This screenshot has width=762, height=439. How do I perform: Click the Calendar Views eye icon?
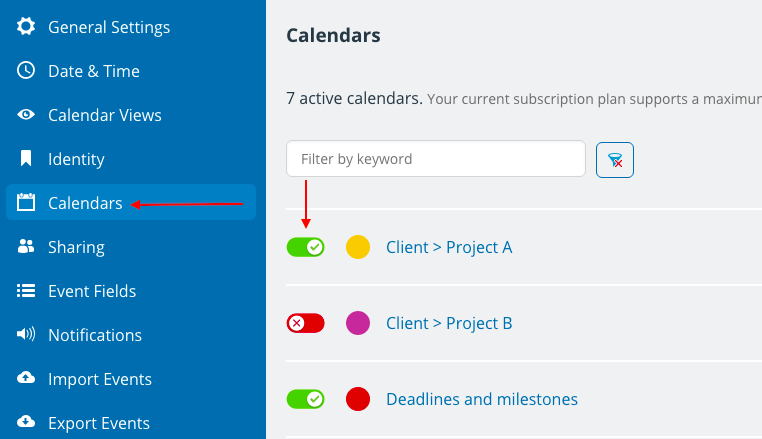coord(26,115)
